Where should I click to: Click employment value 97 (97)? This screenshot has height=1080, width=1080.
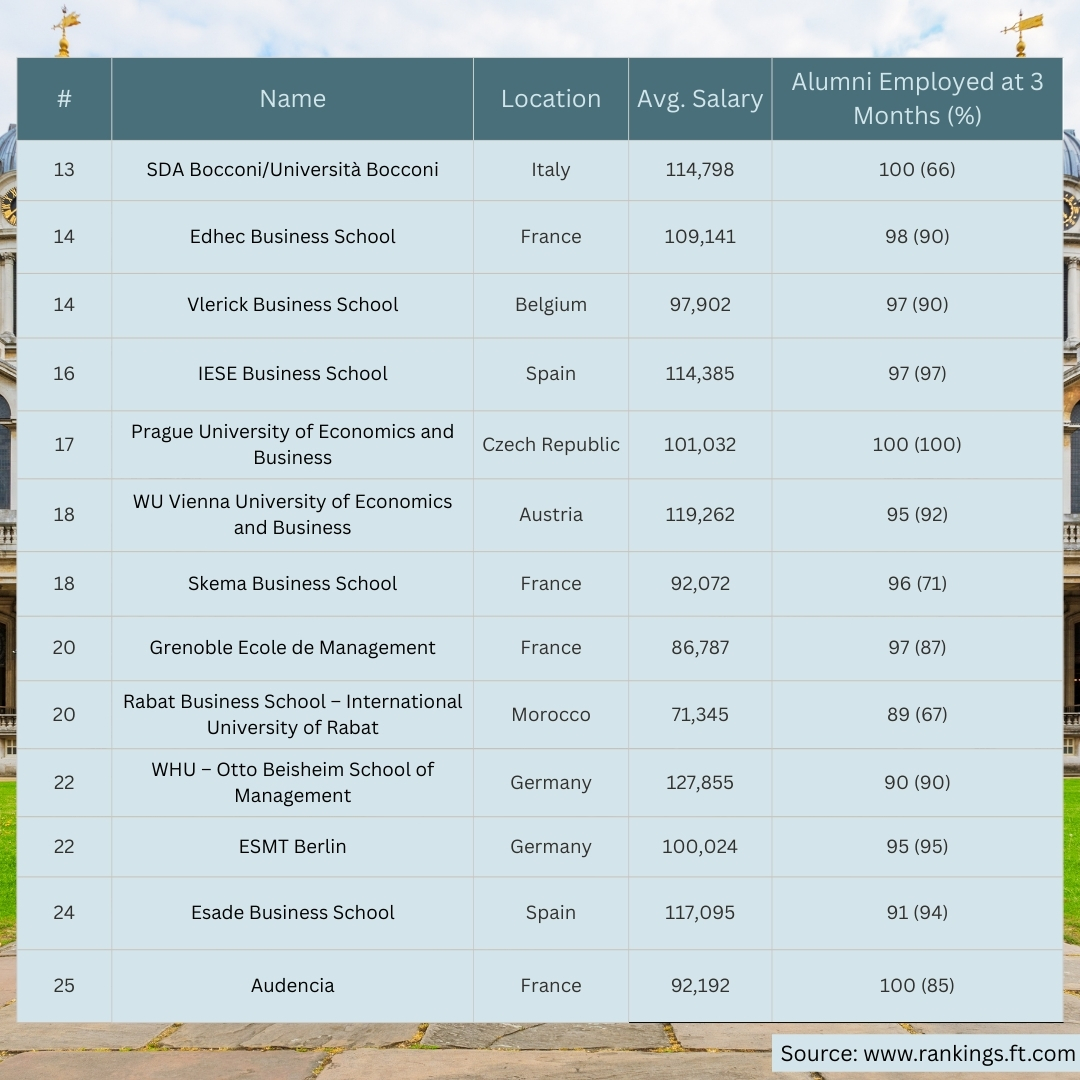point(917,374)
